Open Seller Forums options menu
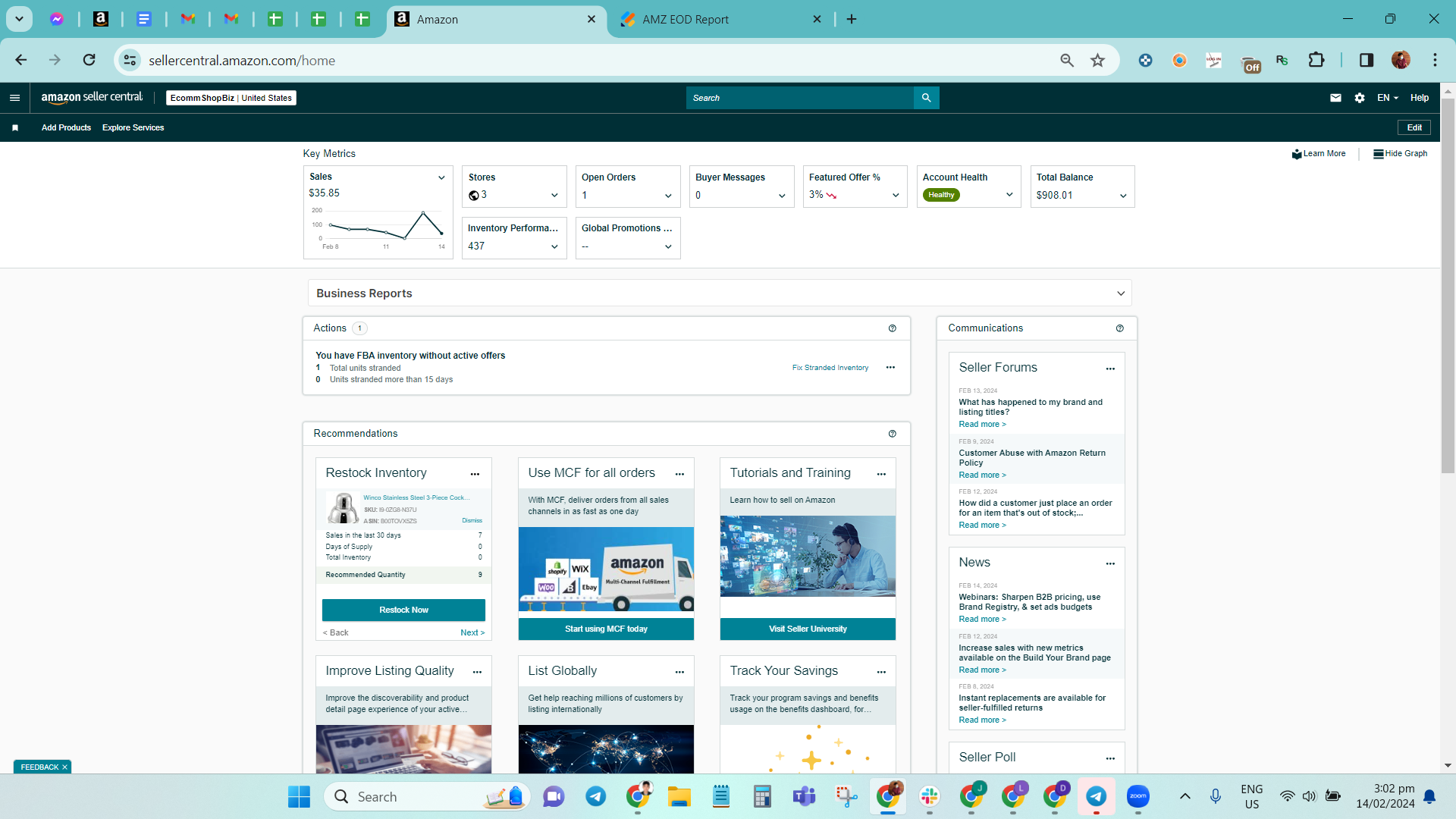Viewport: 1456px width, 819px height. pos(1110,369)
